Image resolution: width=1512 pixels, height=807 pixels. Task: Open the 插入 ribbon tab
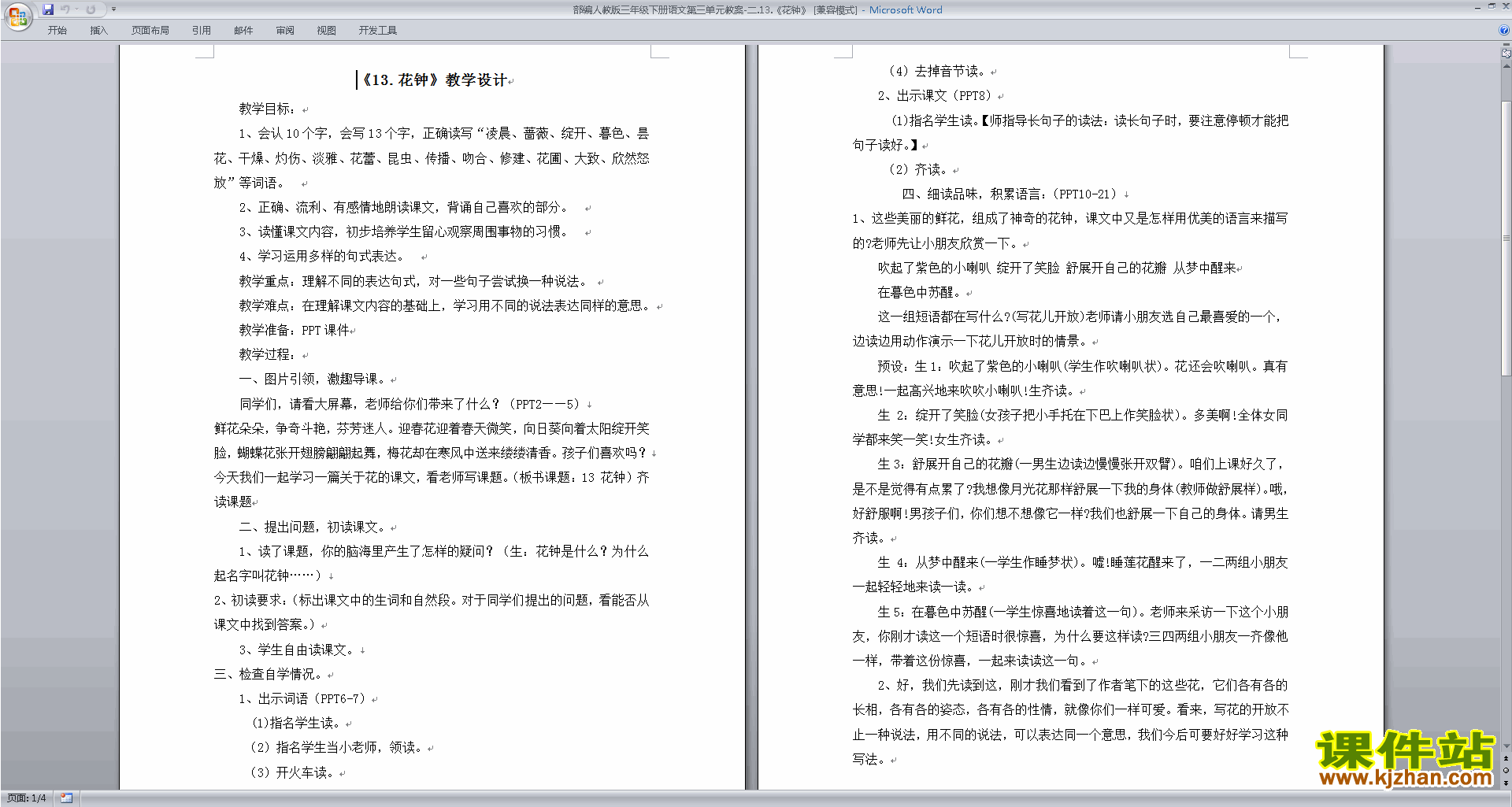(98, 30)
